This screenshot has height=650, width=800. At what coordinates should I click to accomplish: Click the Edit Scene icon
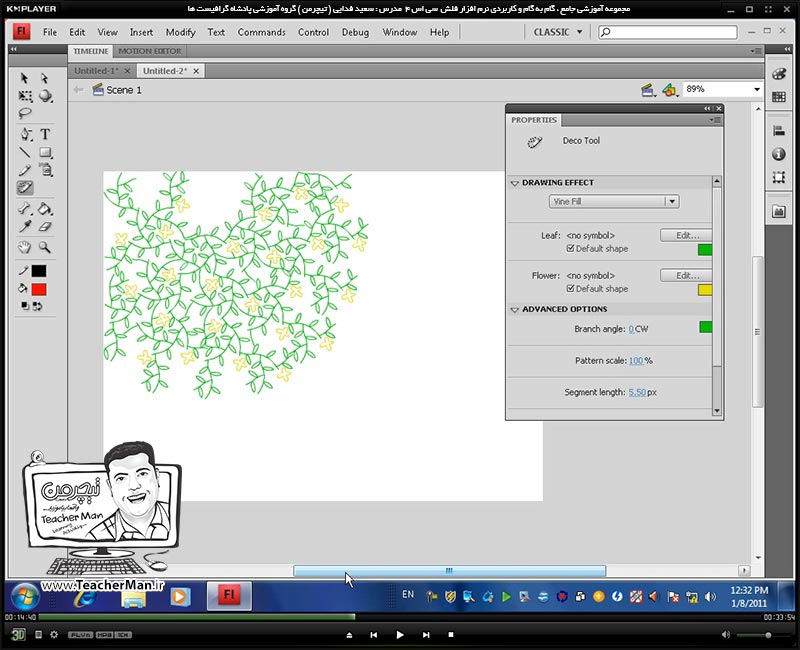point(648,90)
